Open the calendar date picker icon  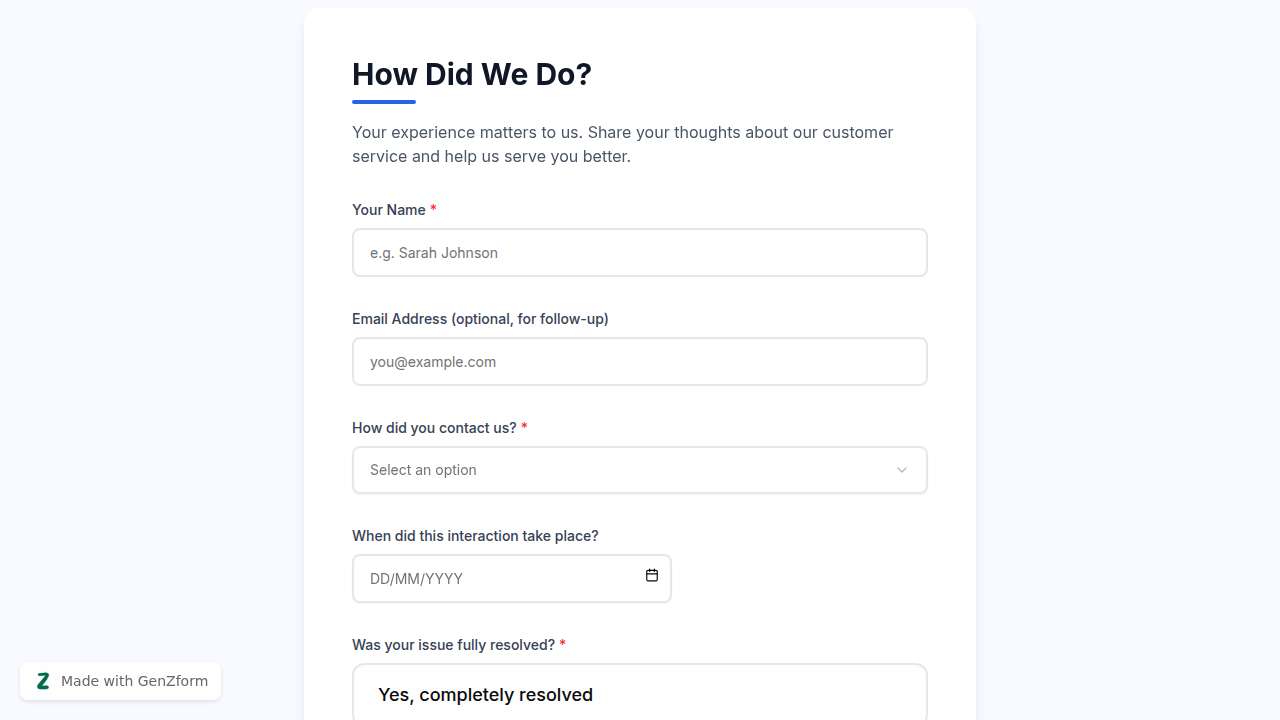point(651,576)
